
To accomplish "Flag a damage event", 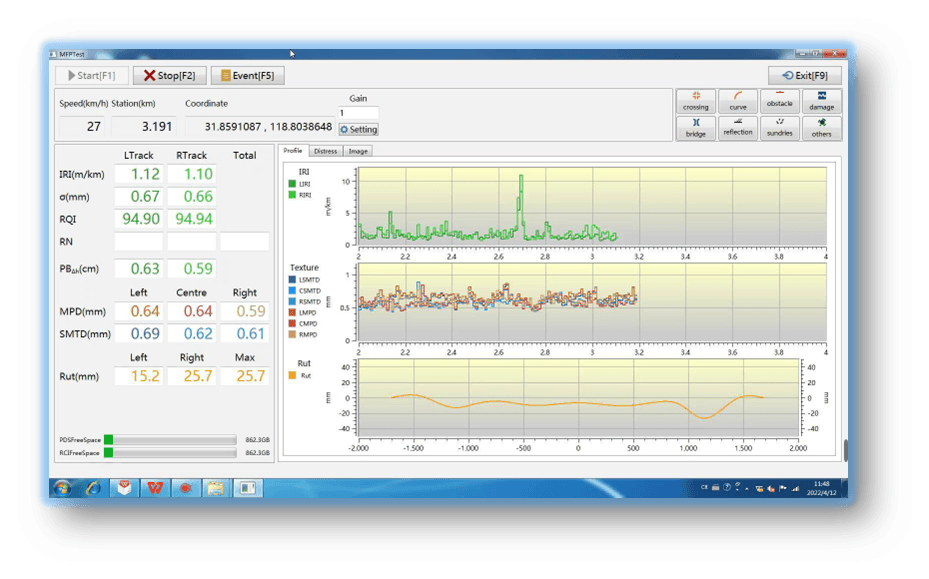I will pyautogui.click(x=821, y=101).
